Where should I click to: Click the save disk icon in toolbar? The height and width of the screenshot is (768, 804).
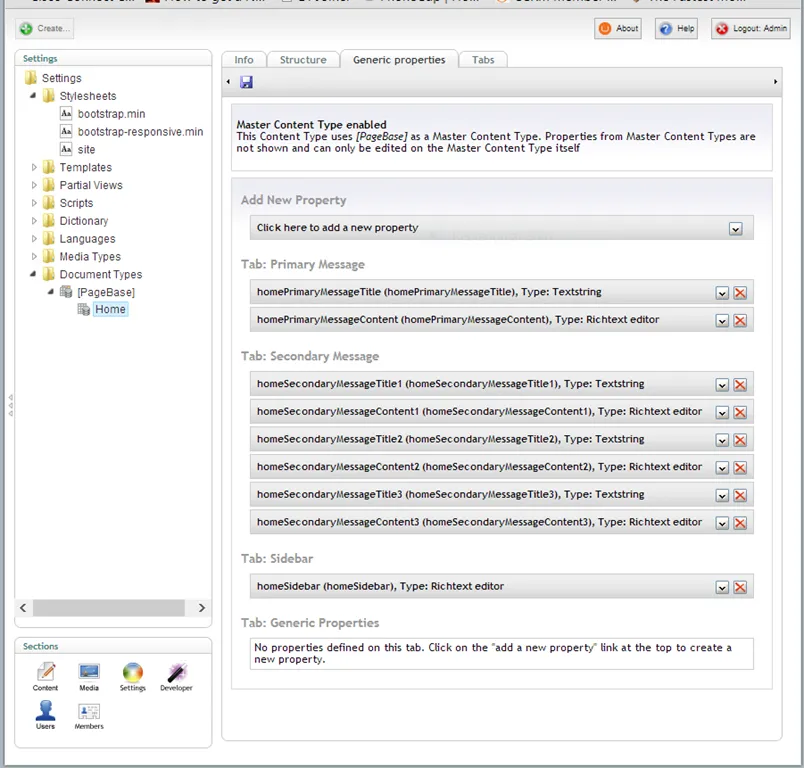[x=246, y=82]
